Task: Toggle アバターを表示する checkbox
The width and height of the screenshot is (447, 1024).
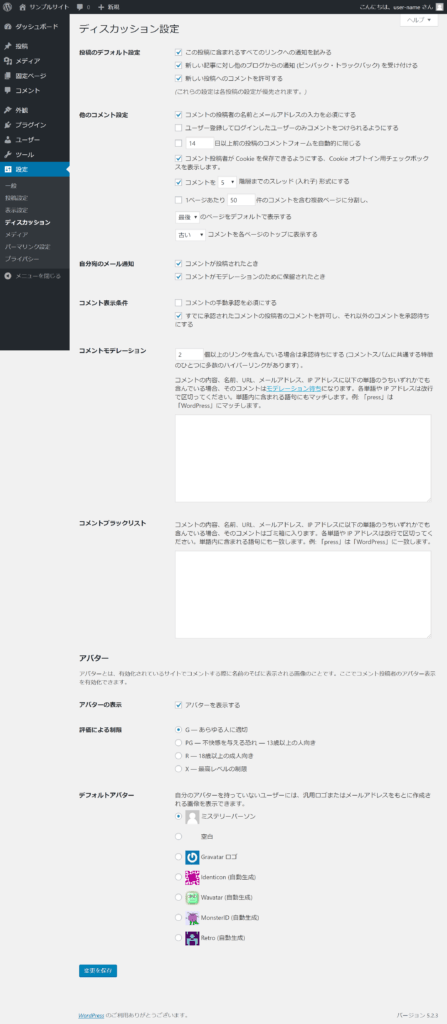Action: pos(178,705)
